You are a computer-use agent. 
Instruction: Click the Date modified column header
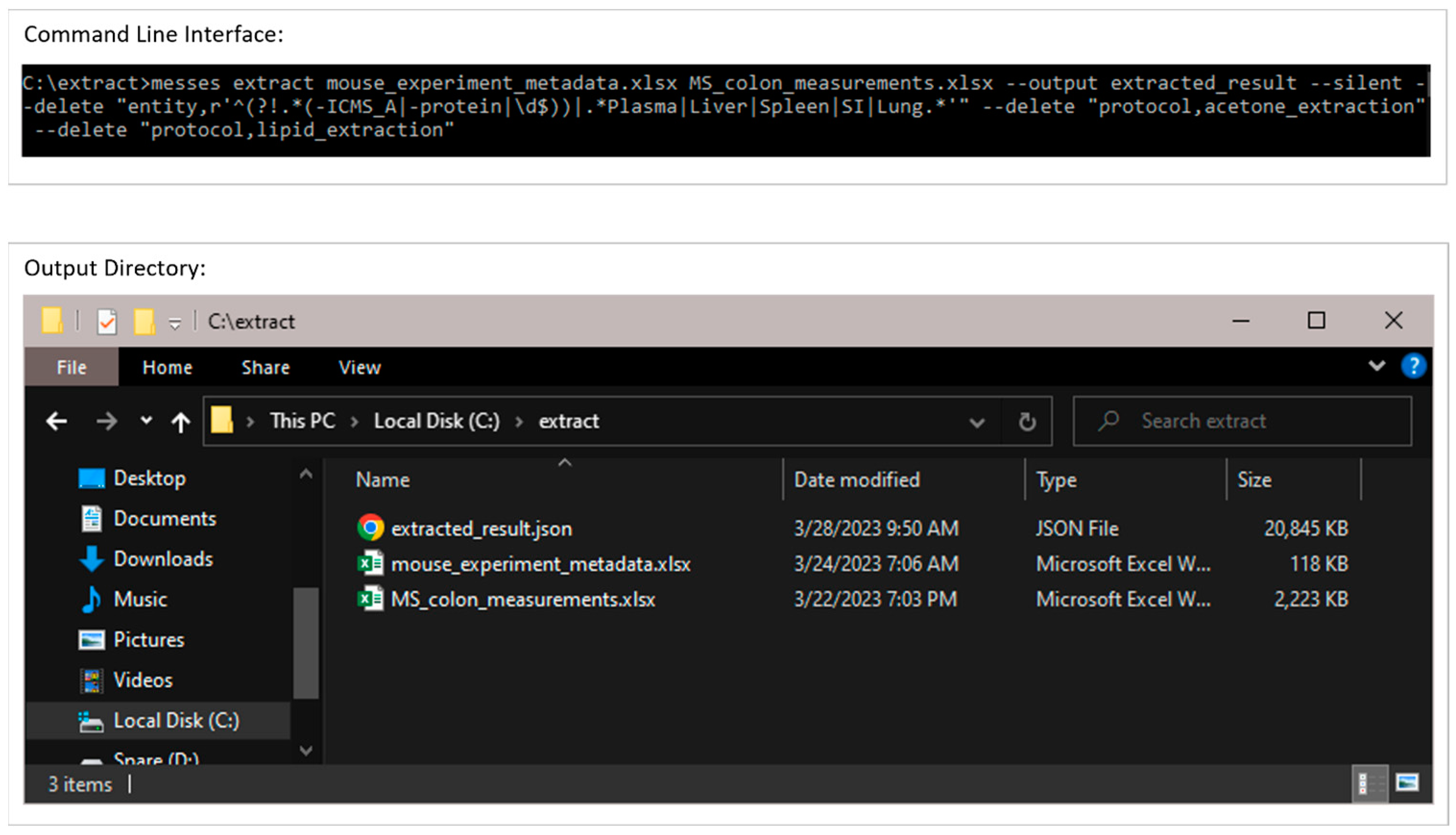[x=856, y=479]
